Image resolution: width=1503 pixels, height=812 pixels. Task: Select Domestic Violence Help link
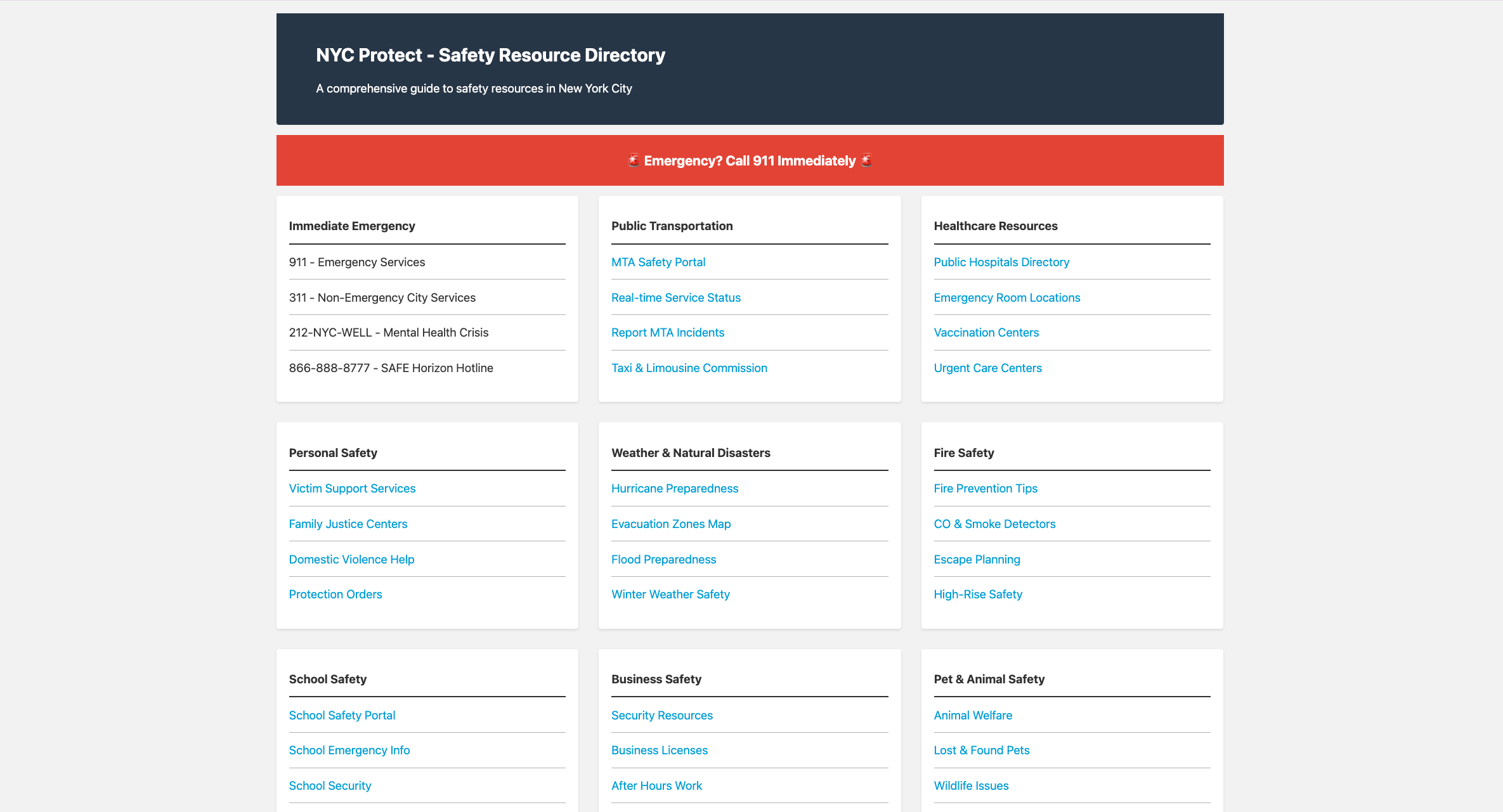(x=351, y=559)
